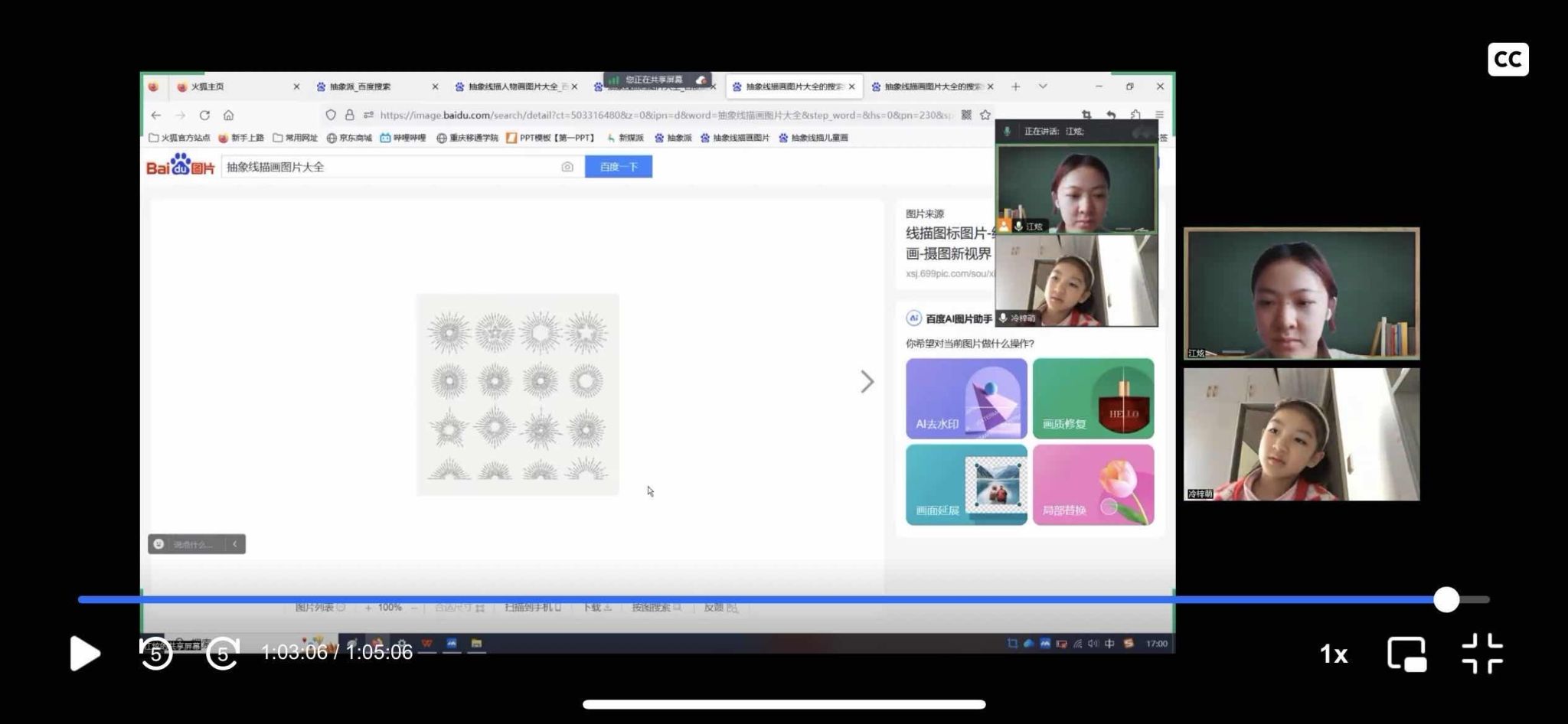Click the browser home icon
The width and height of the screenshot is (1568, 724).
228,116
